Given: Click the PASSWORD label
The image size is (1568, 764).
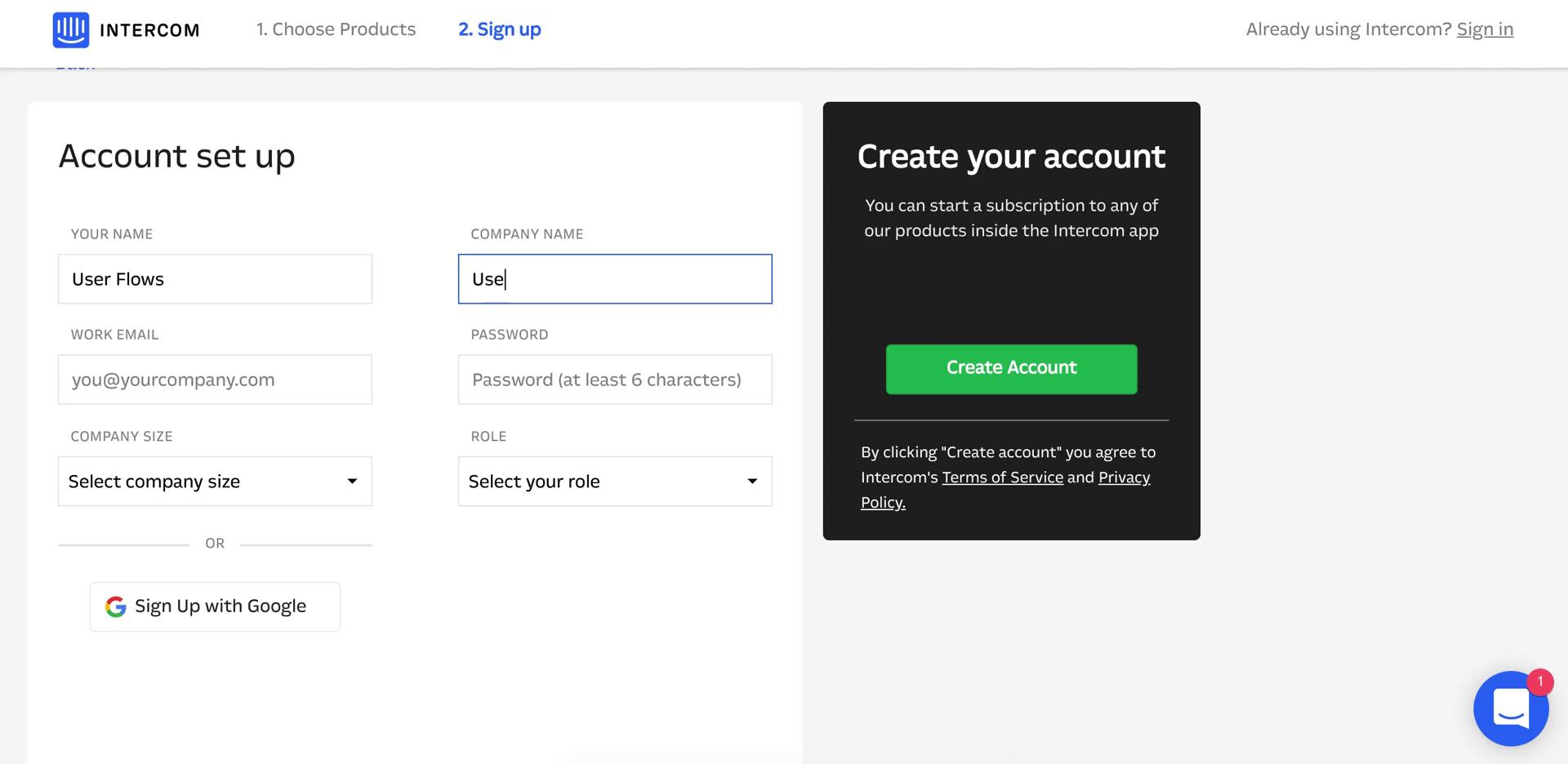Looking at the screenshot, I should [510, 335].
